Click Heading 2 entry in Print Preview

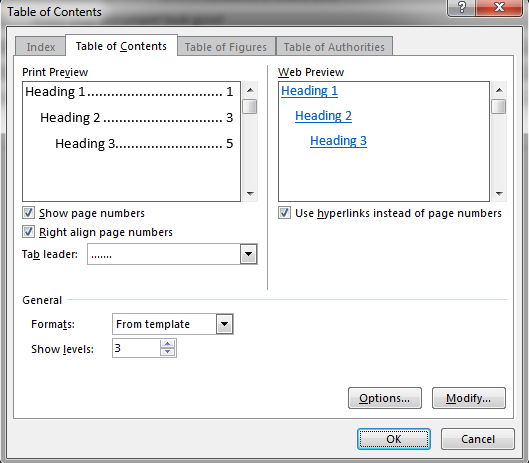pyautogui.click(x=137, y=117)
